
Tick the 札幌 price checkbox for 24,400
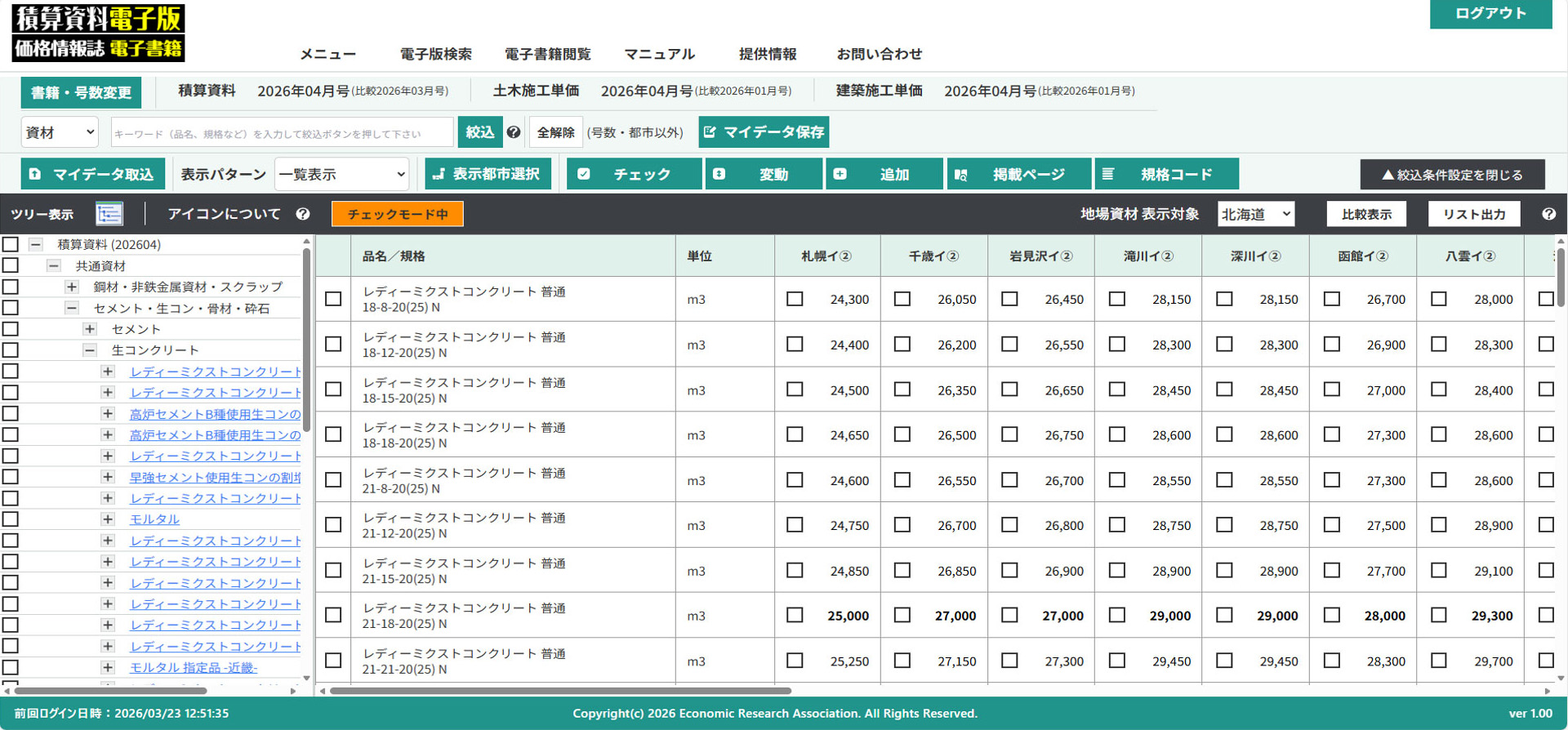coord(795,345)
